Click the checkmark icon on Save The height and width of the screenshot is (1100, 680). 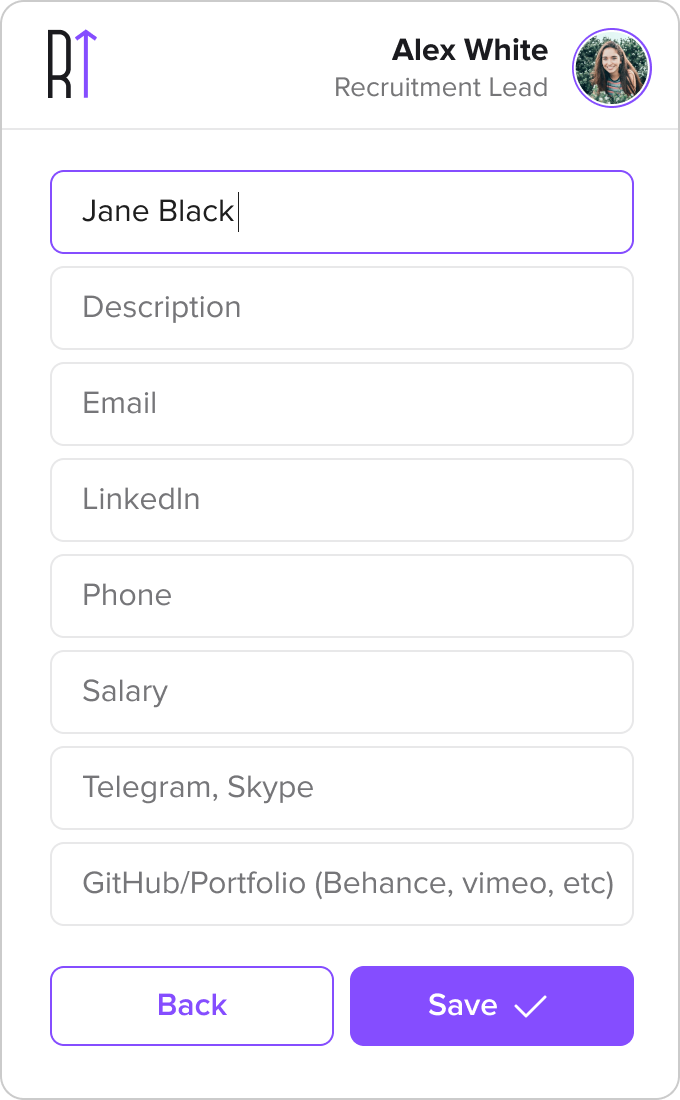(530, 1006)
